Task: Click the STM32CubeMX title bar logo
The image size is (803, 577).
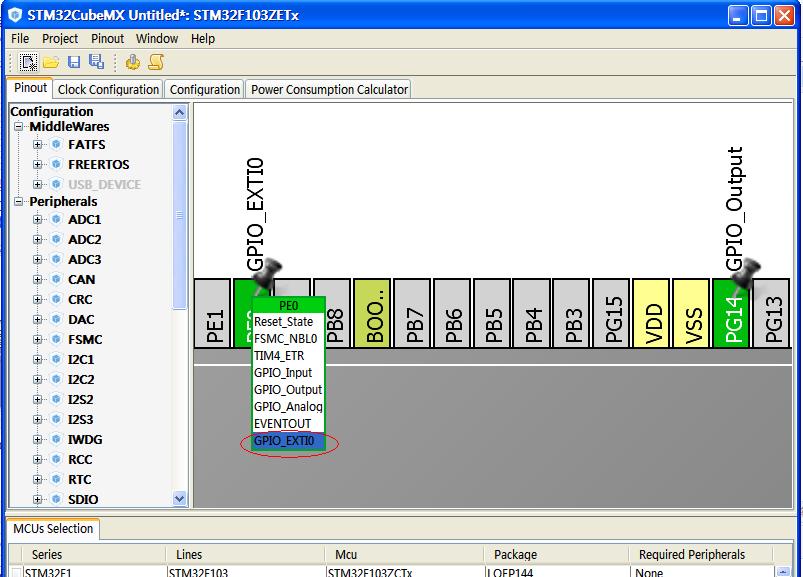Action: tap(14, 15)
